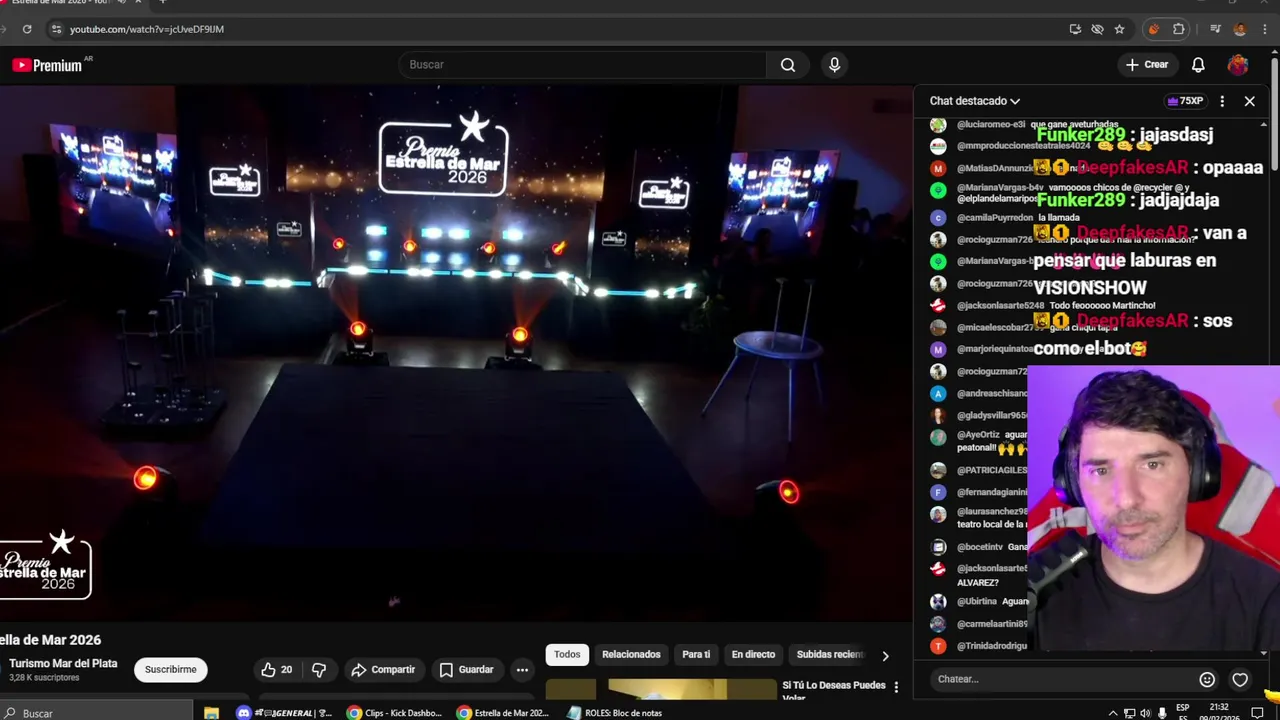Image resolution: width=1280 pixels, height=720 pixels.
Task: Open the site information icon in the address bar
Action: coord(56,29)
